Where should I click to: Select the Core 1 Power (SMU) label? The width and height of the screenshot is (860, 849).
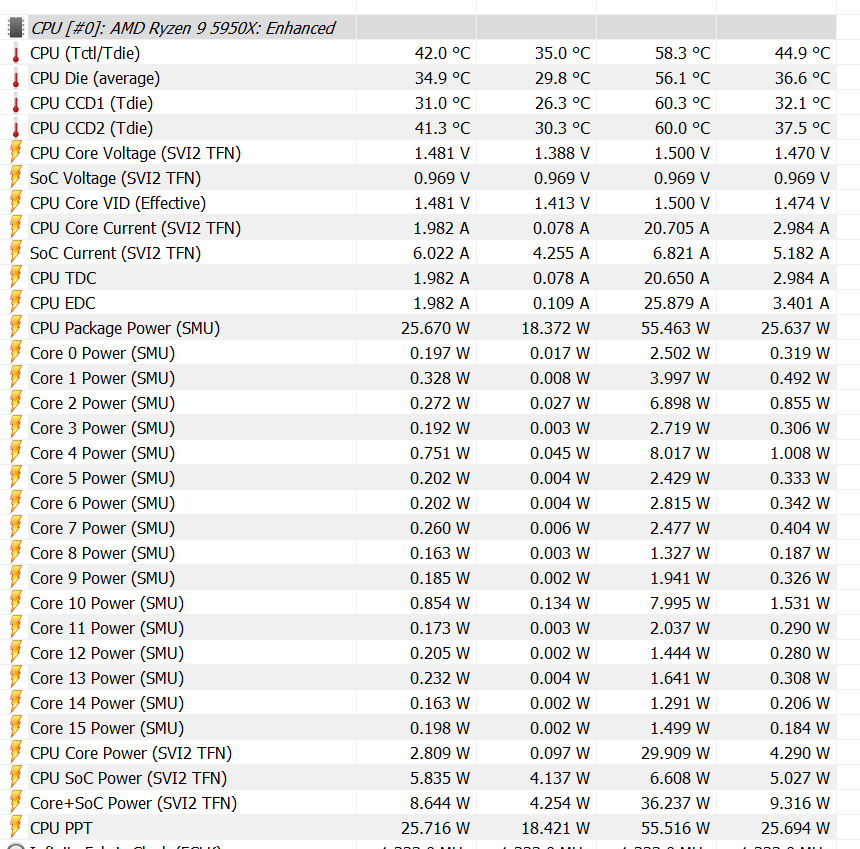[103, 378]
